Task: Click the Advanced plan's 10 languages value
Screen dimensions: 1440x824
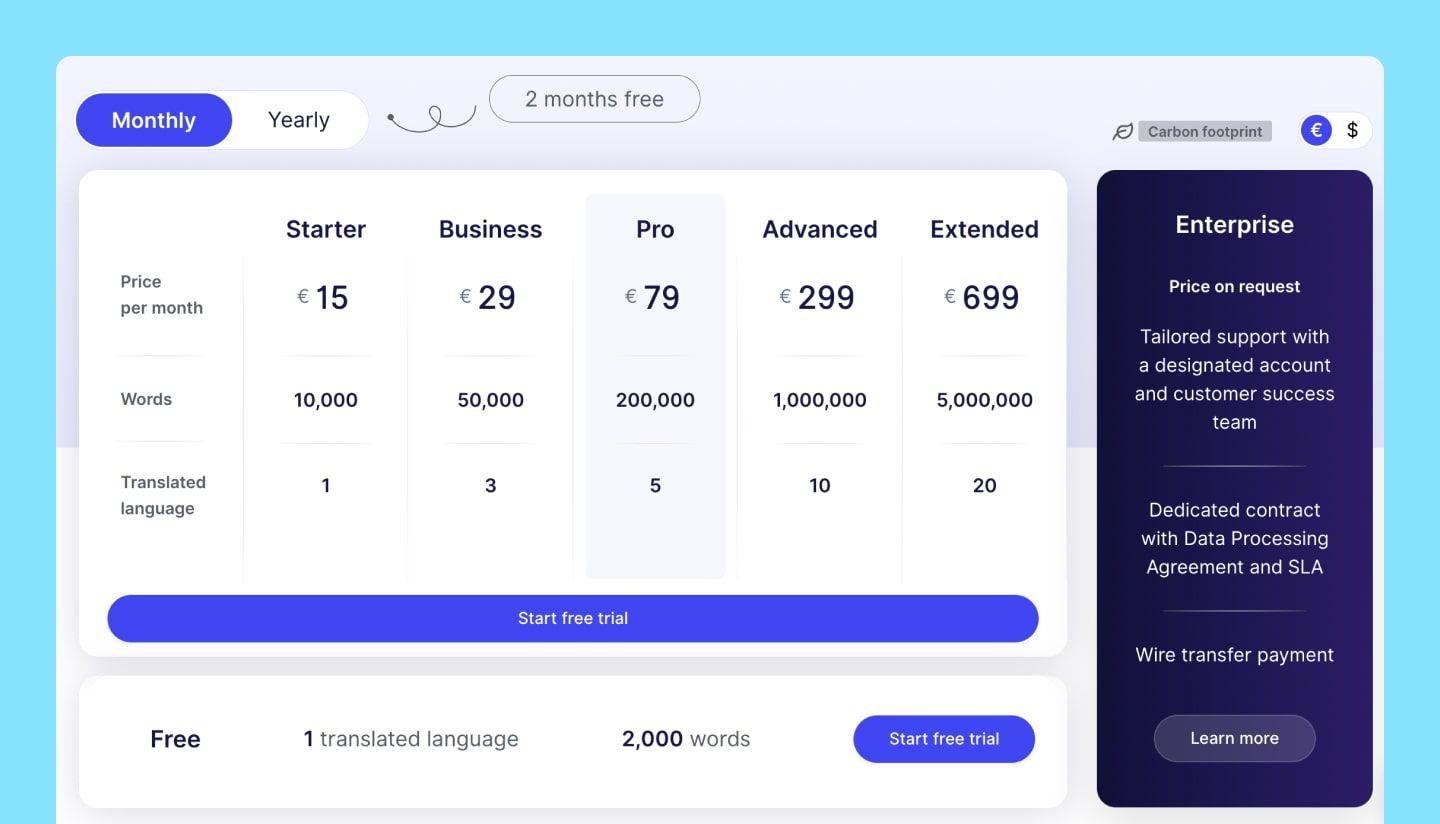Action: pyautogui.click(x=820, y=485)
